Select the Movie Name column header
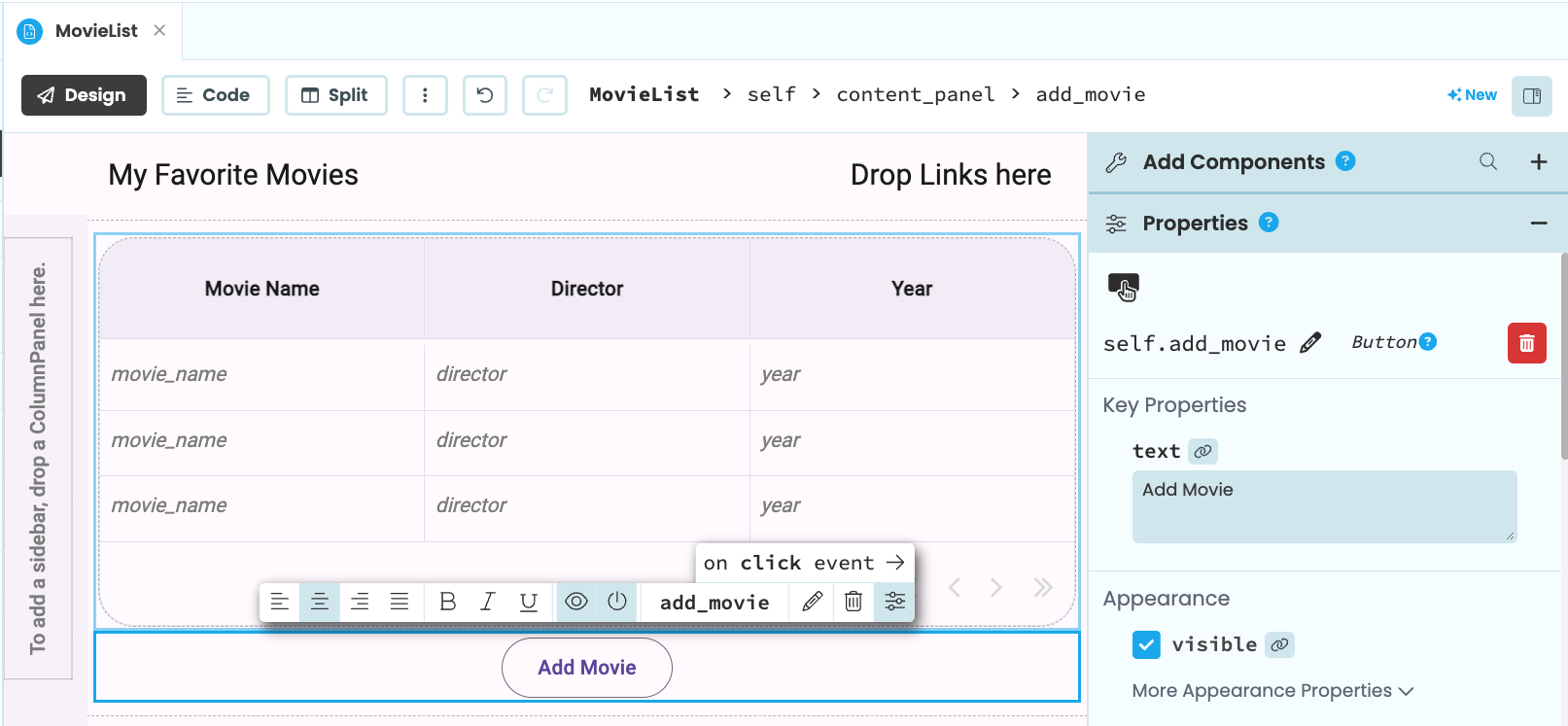 point(261,289)
